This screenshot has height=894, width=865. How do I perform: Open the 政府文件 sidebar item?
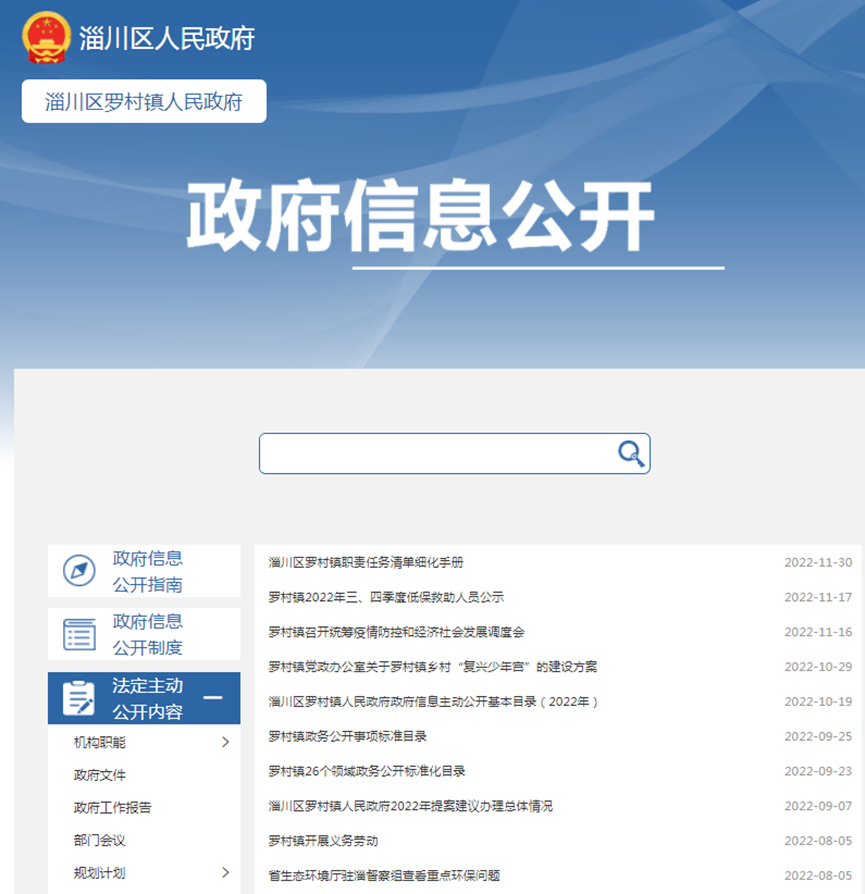100,775
